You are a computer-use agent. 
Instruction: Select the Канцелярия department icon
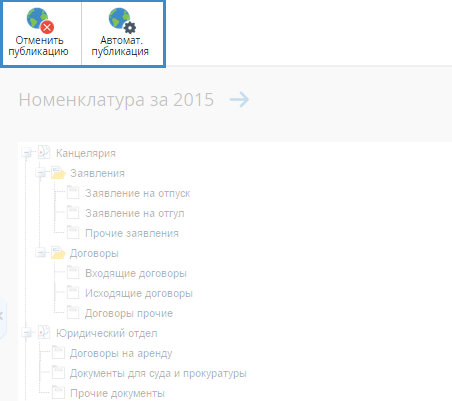[44, 153]
